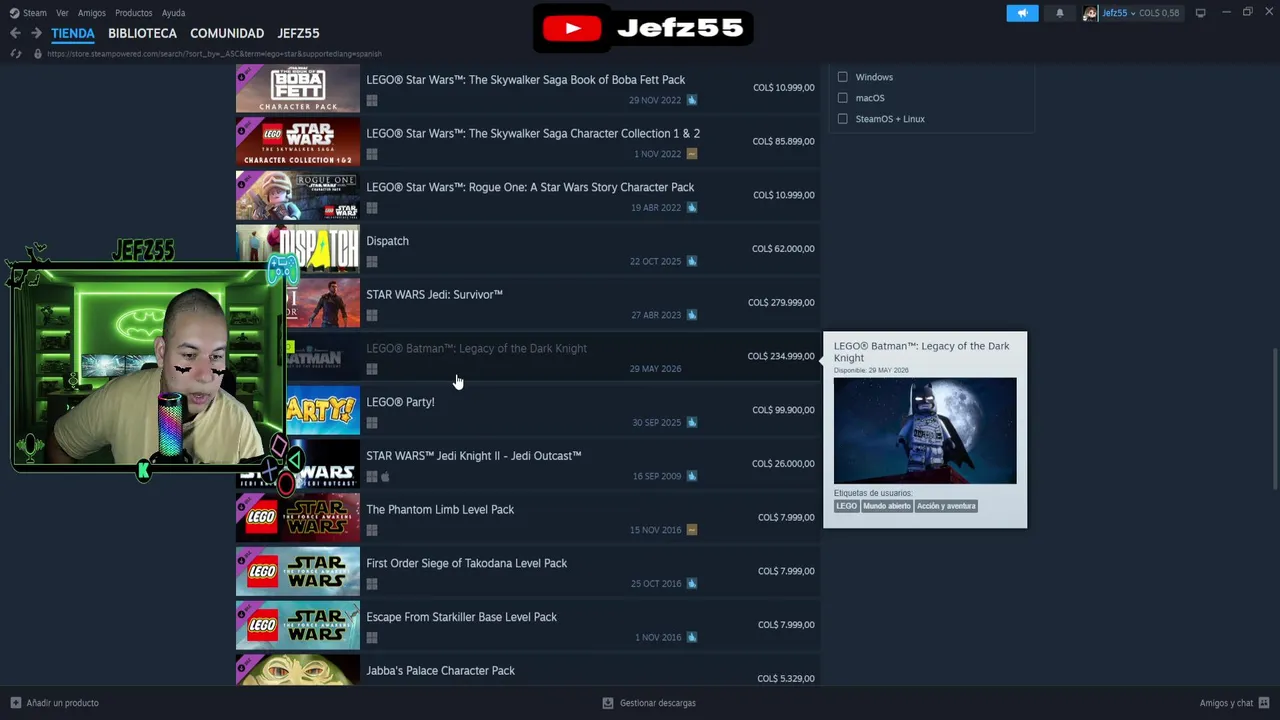The height and width of the screenshot is (720, 1280).
Task: Click the downloads manager icon
Action: [x=607, y=703]
